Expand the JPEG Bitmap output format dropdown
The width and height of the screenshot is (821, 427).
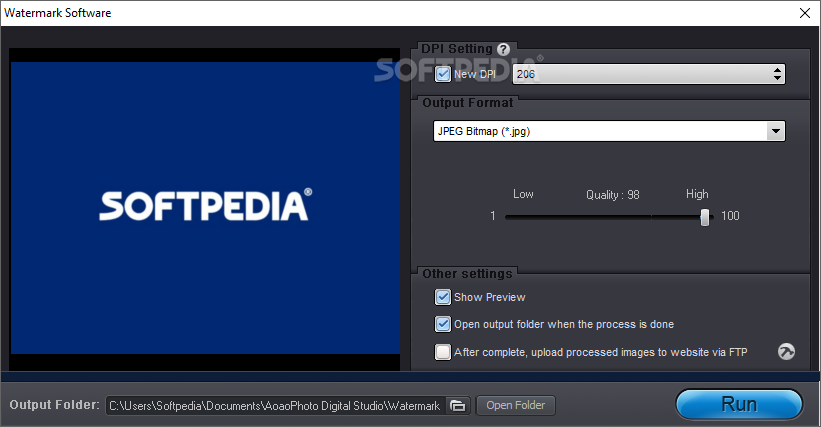click(x=775, y=131)
